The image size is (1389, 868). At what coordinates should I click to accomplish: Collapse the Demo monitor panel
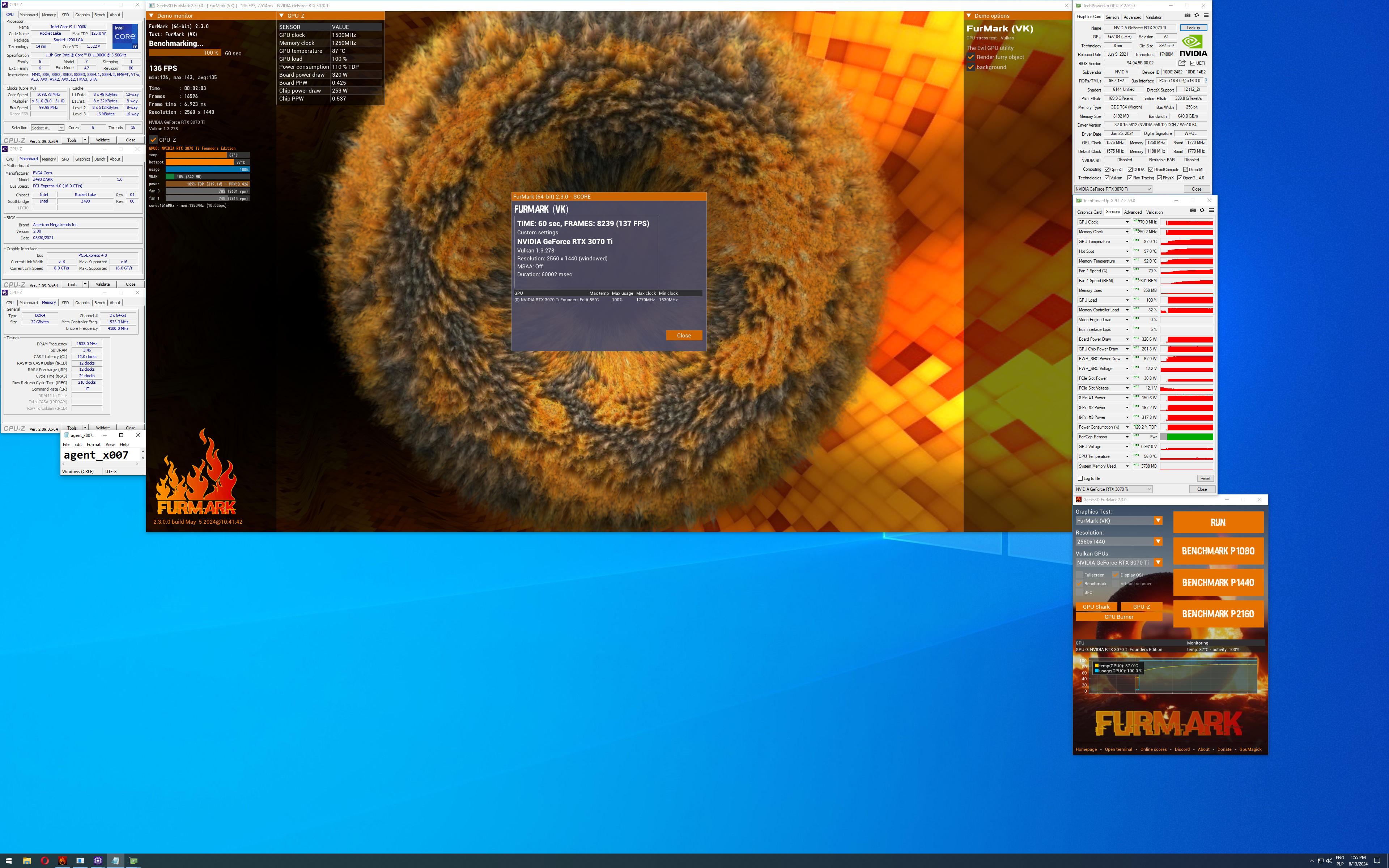[152, 16]
